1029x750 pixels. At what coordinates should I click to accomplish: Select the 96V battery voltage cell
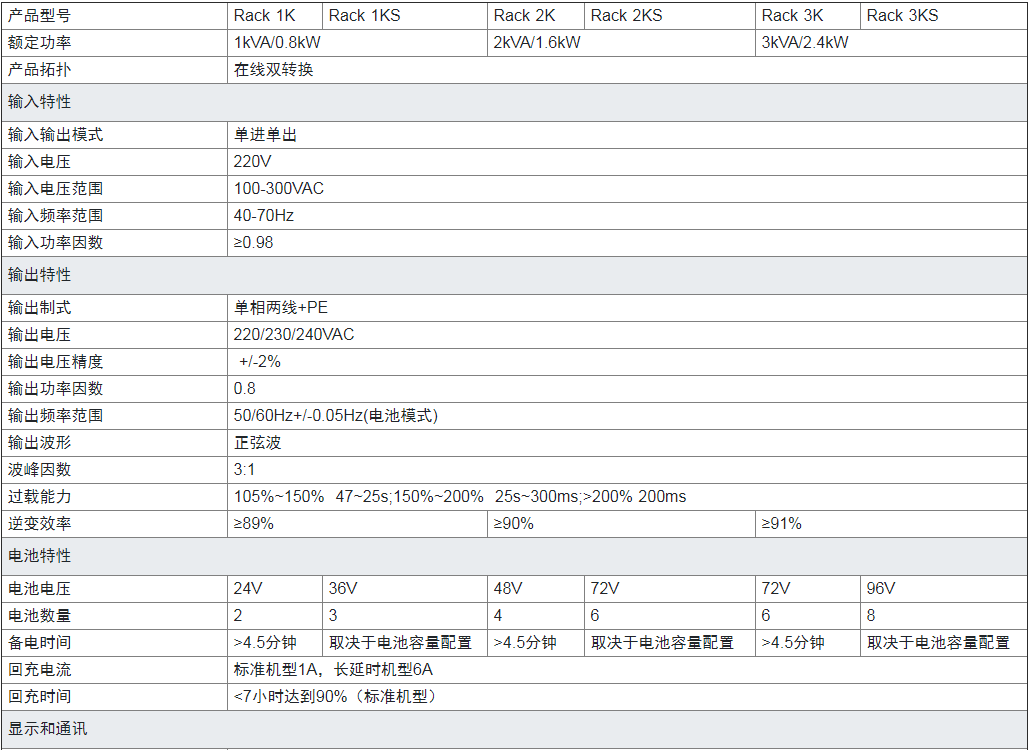(881, 588)
